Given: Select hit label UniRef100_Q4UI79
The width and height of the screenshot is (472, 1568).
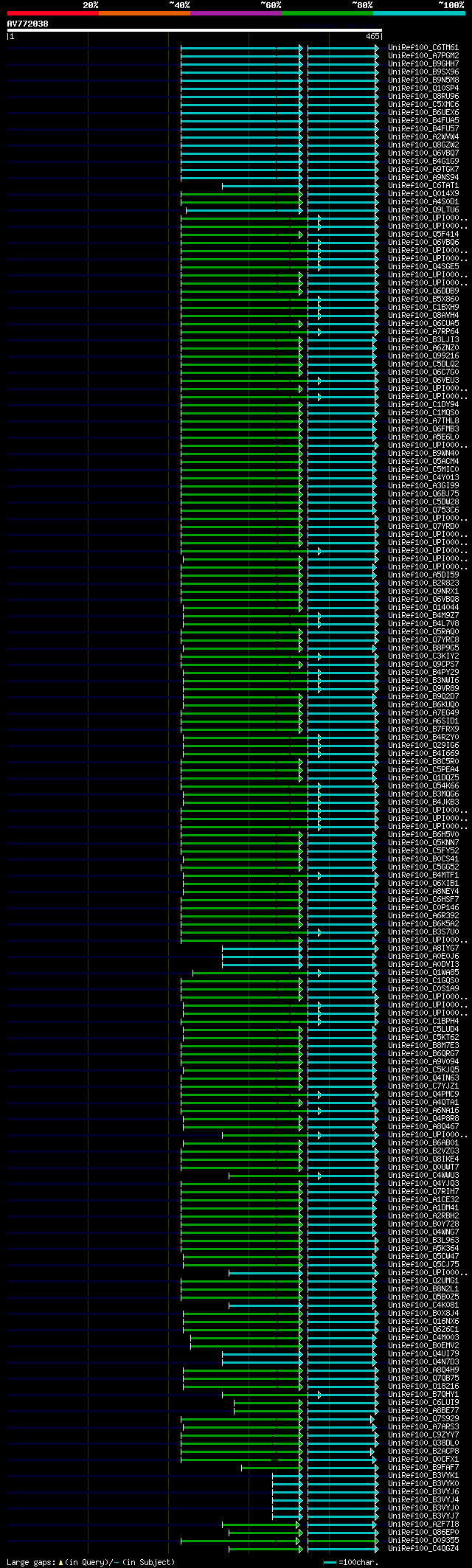Looking at the screenshot, I should tap(423, 1353).
